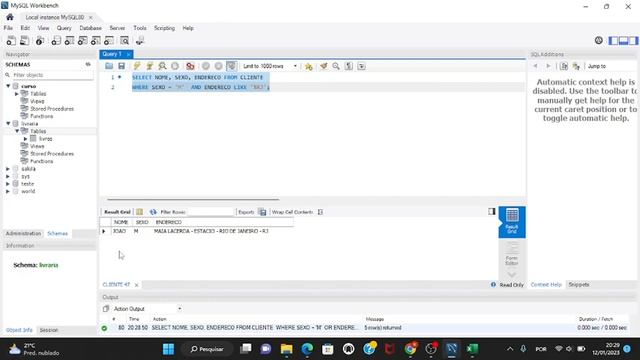Image resolution: width=640 pixels, height=360 pixels.
Task: Expand the sys schema
Action: (x=8, y=176)
